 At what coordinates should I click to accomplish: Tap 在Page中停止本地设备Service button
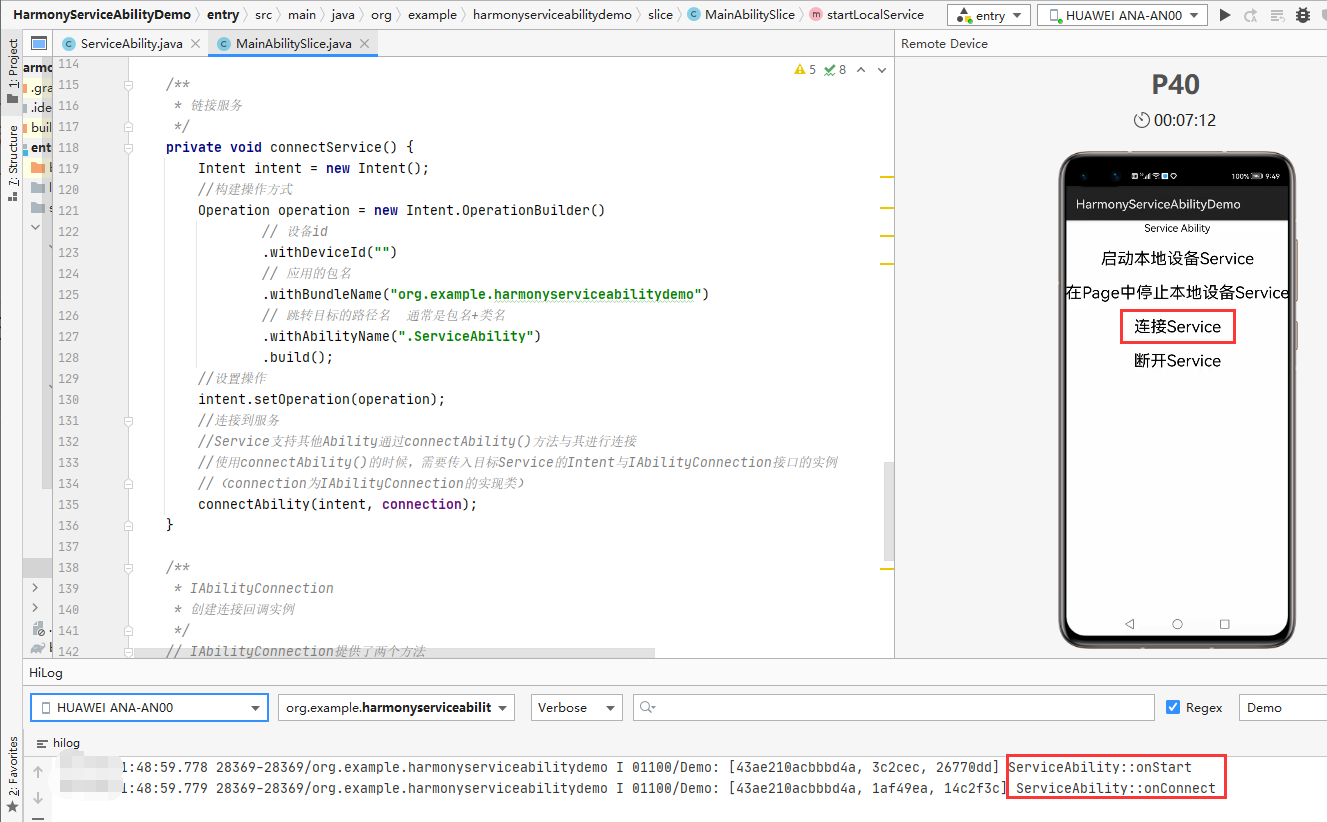(1177, 292)
